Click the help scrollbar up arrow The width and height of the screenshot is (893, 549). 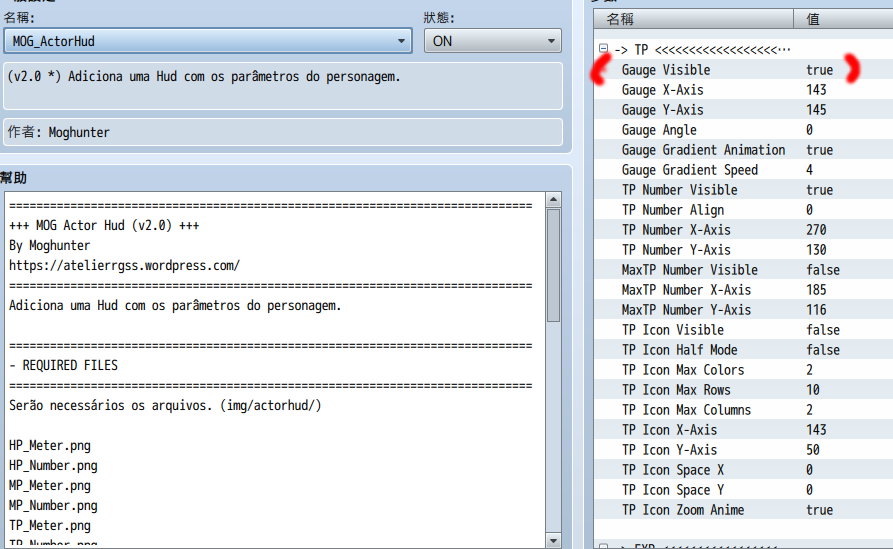[x=553, y=199]
